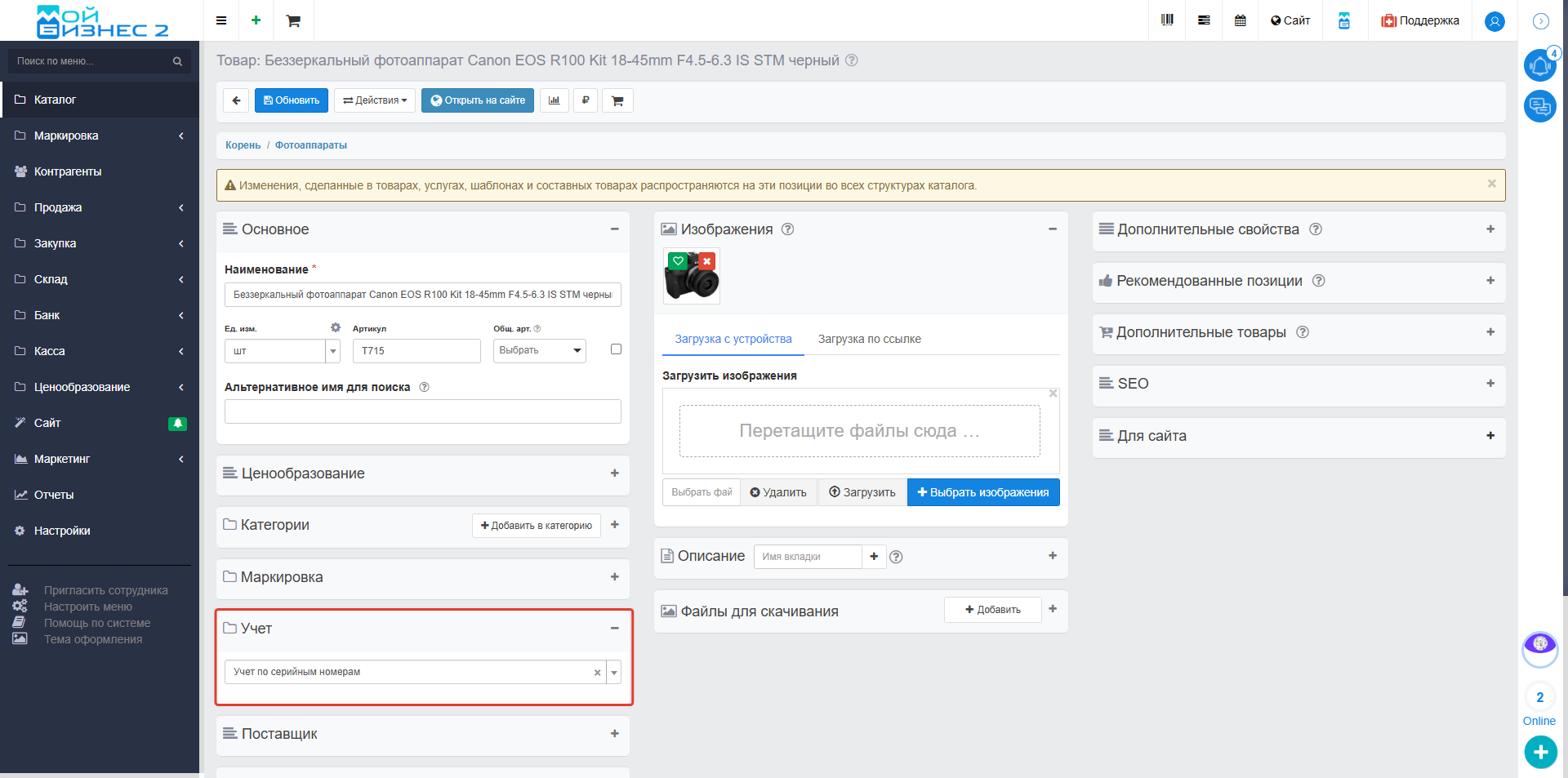Click the camera product thumbnail
1568x778 pixels.
pos(692,277)
